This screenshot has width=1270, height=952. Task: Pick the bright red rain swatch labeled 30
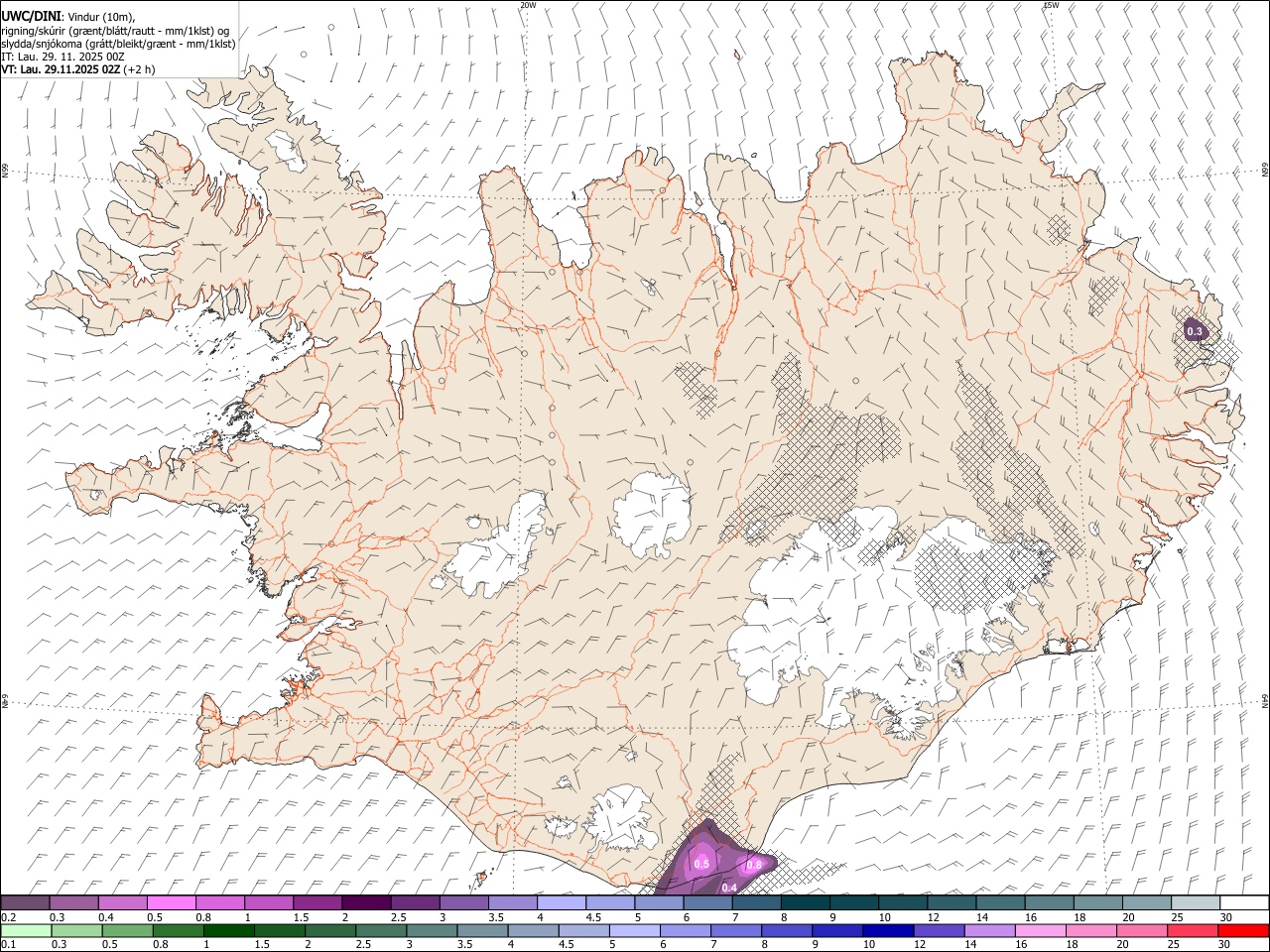[x=1244, y=930]
